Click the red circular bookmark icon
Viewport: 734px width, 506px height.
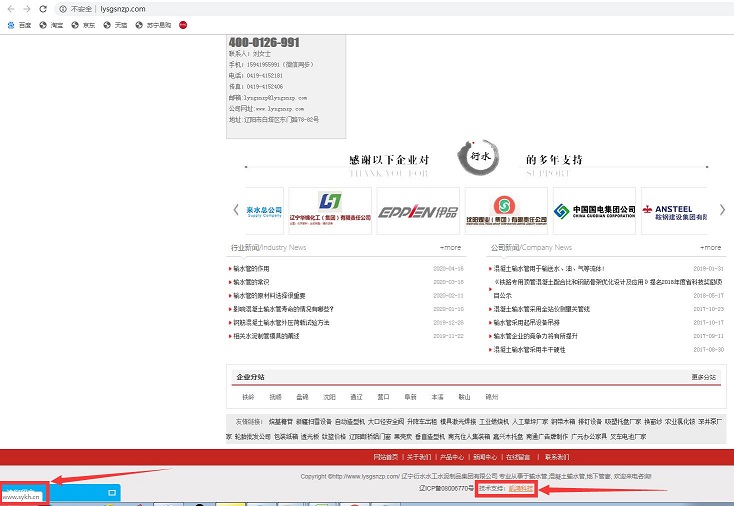tap(183, 25)
